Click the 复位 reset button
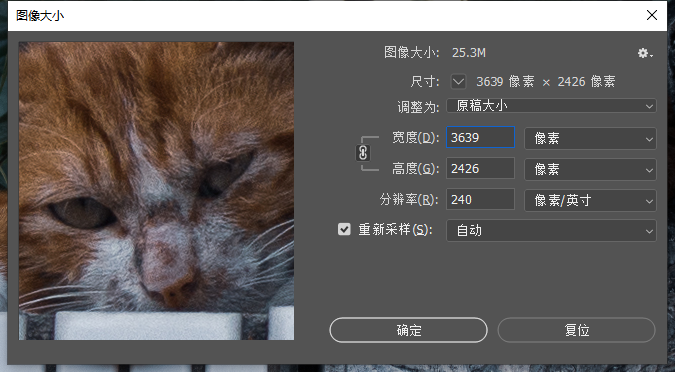Viewport: 675px width, 372px height. (x=576, y=330)
